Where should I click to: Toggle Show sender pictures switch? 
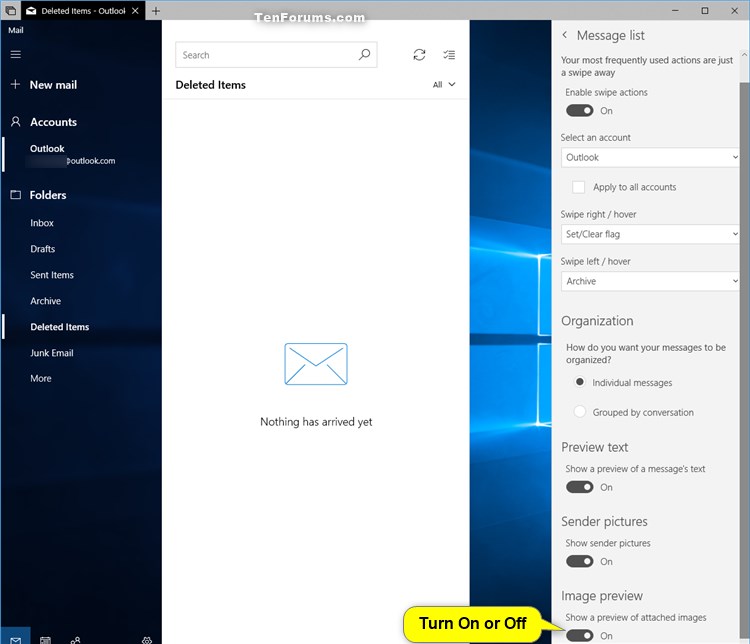pyautogui.click(x=580, y=561)
